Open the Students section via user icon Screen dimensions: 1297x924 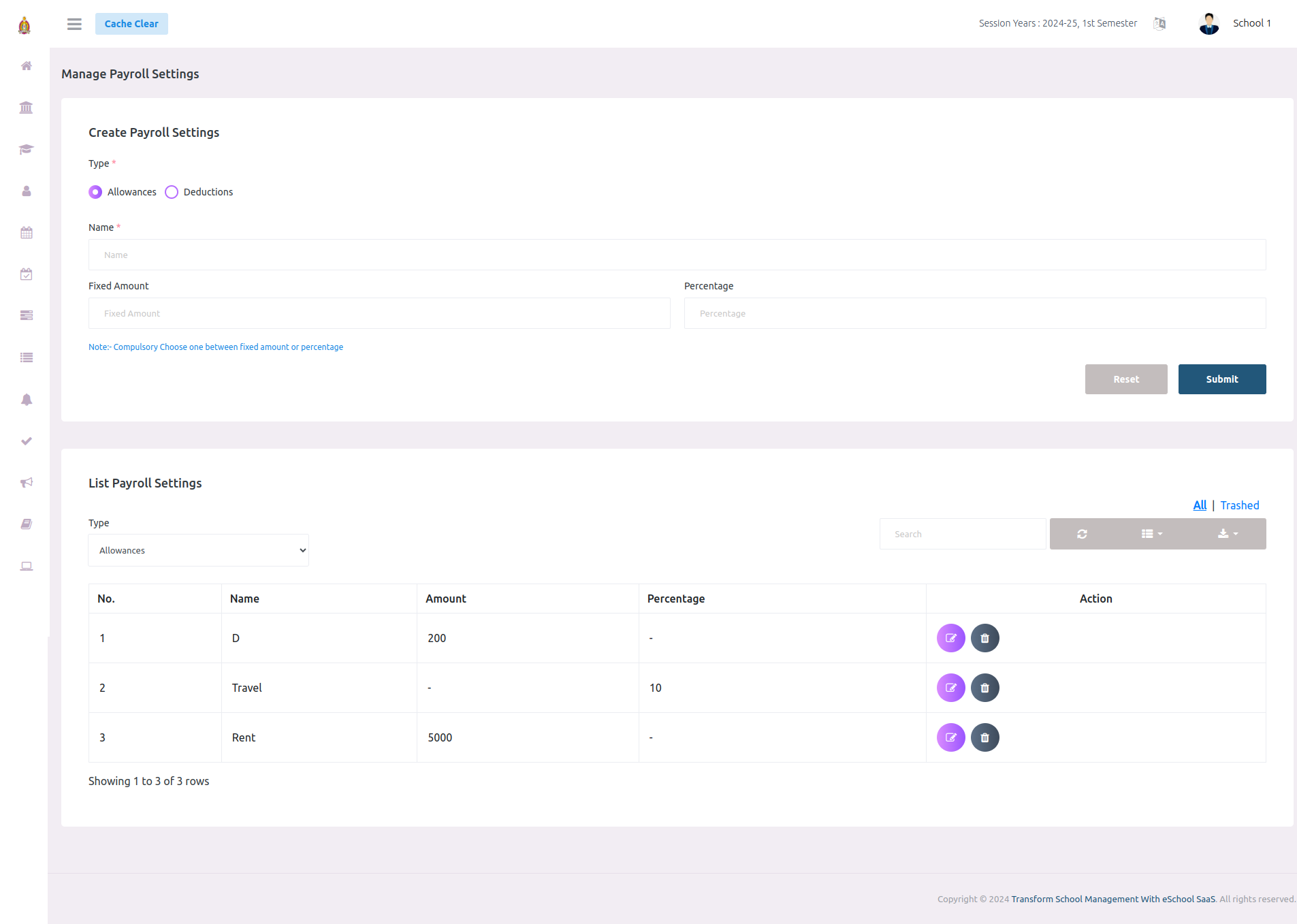coord(26,191)
